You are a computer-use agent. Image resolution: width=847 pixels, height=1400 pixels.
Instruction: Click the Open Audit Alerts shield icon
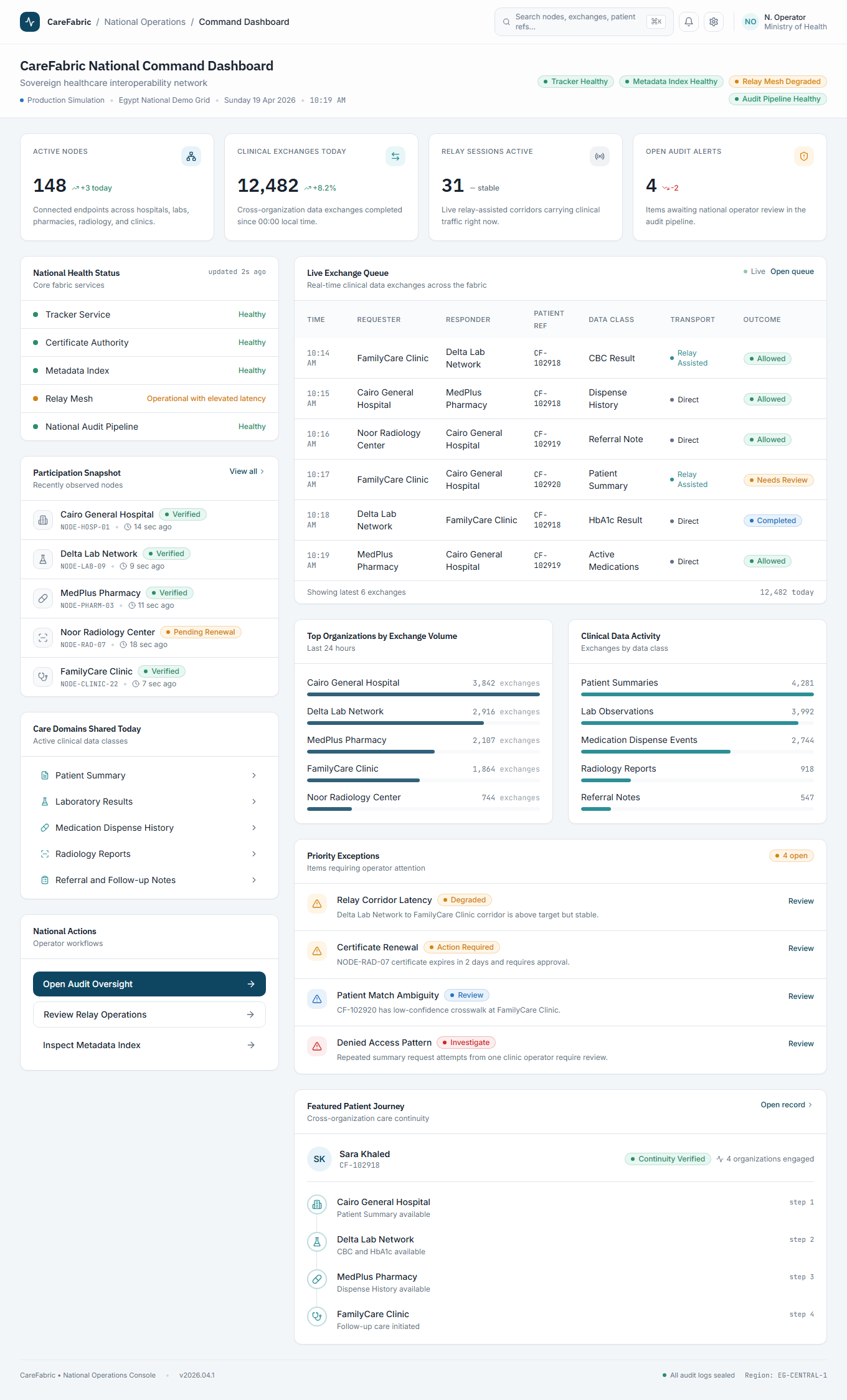[x=804, y=156]
